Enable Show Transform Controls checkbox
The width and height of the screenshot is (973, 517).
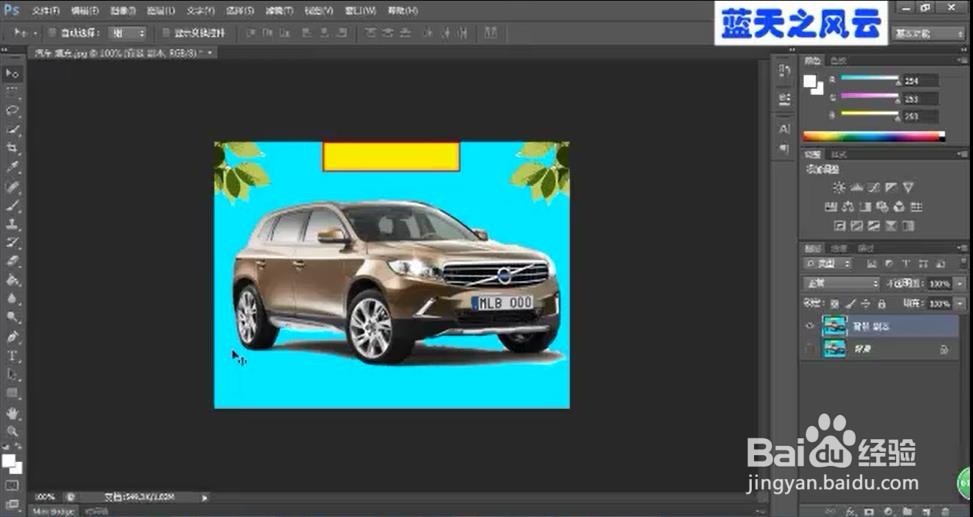166,33
